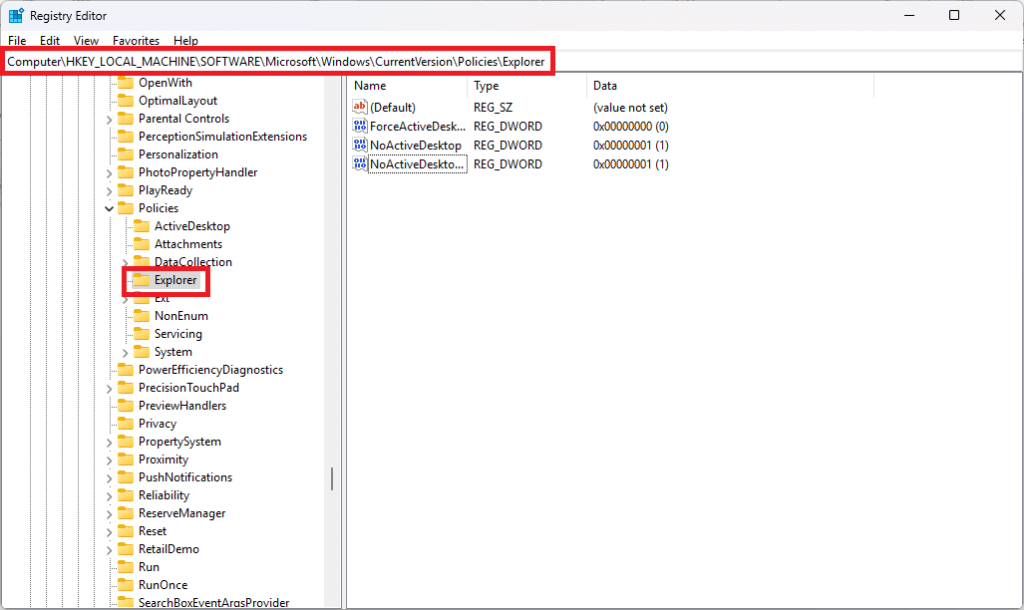The width and height of the screenshot is (1024, 610).
Task: Expand the PlayReady key
Action: point(109,191)
